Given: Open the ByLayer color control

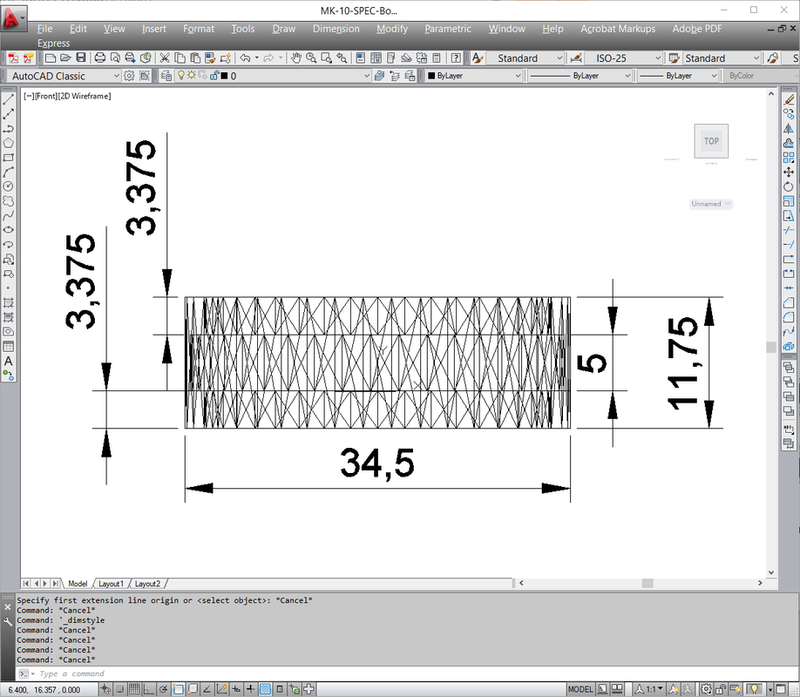Looking at the screenshot, I should [470, 76].
